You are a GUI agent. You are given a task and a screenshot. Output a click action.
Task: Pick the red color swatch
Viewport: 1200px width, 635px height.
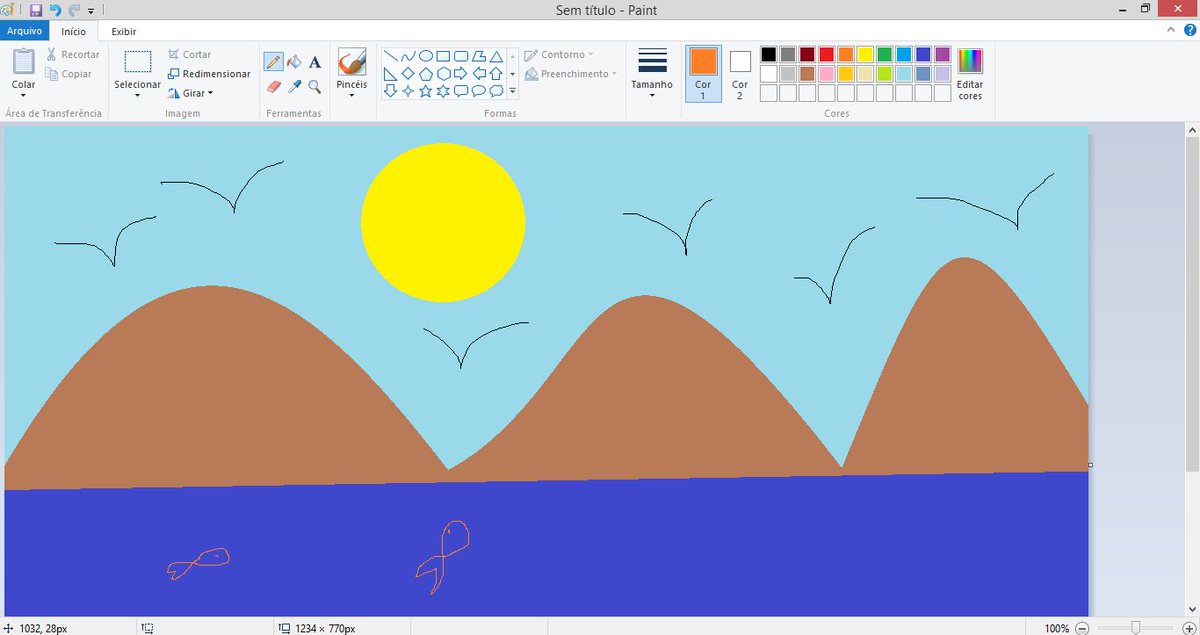(827, 54)
